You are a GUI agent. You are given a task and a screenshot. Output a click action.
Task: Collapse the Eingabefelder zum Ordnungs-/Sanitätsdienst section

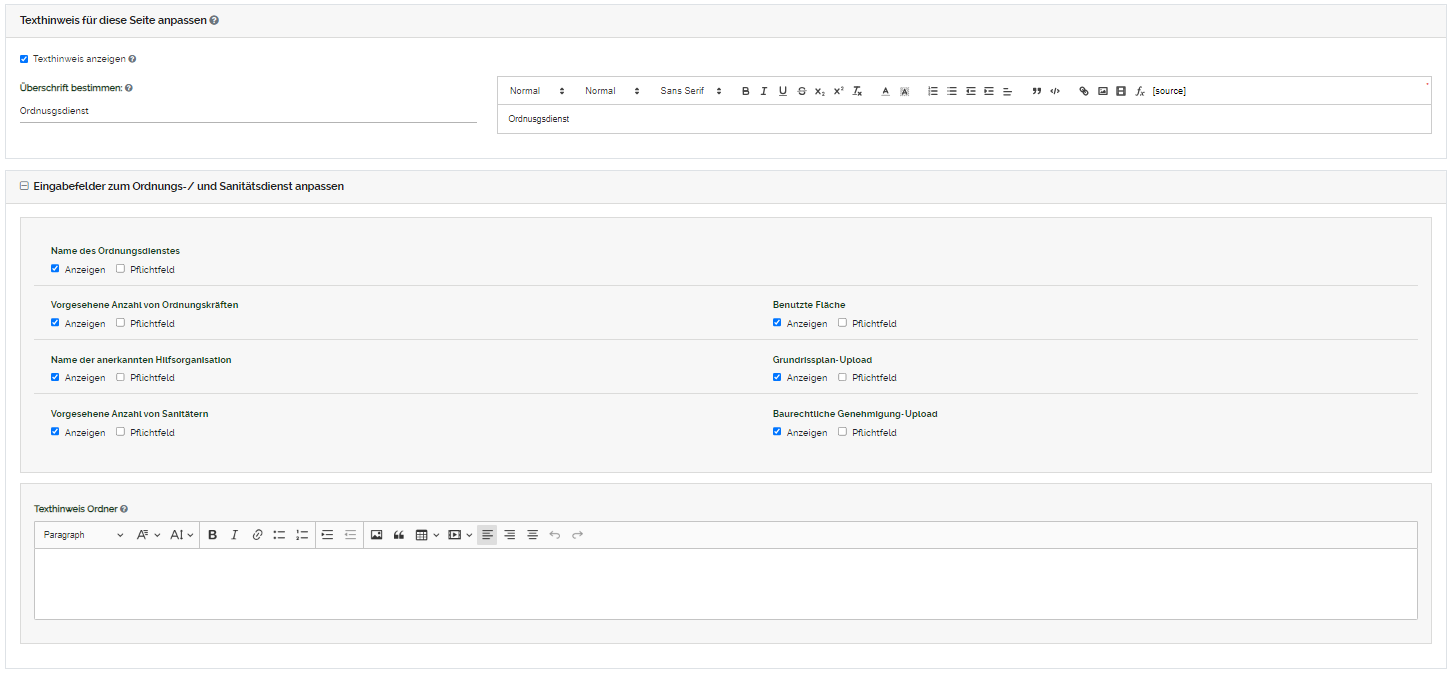coord(24,186)
